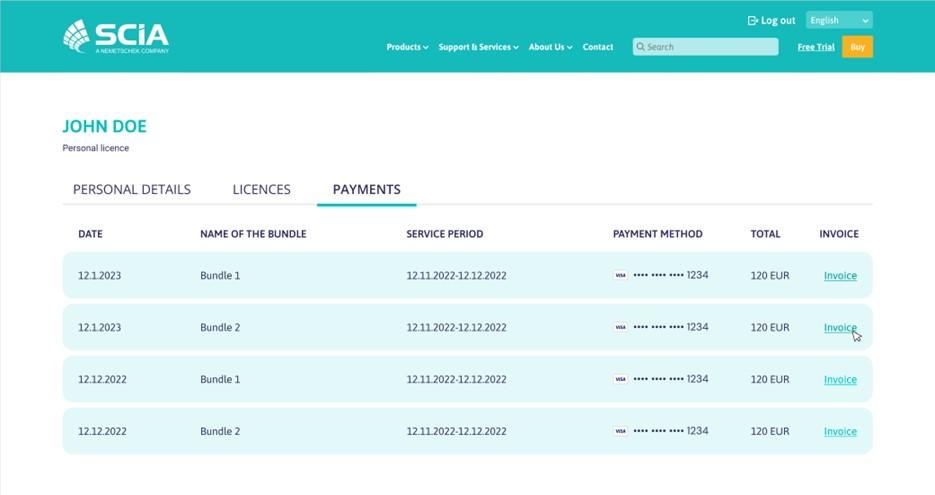Click the Log out icon

pos(753,20)
